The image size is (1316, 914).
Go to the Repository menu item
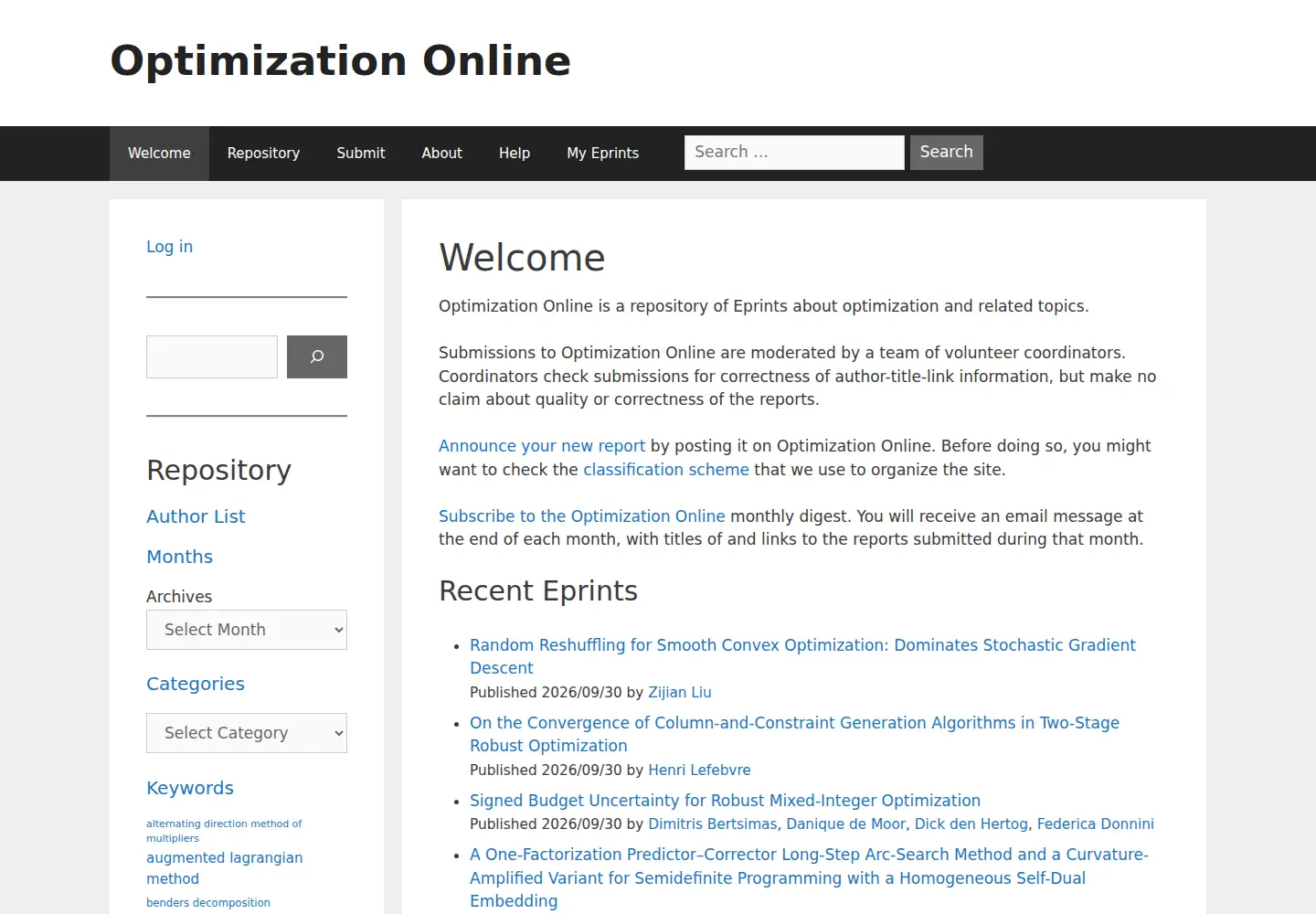[263, 154]
